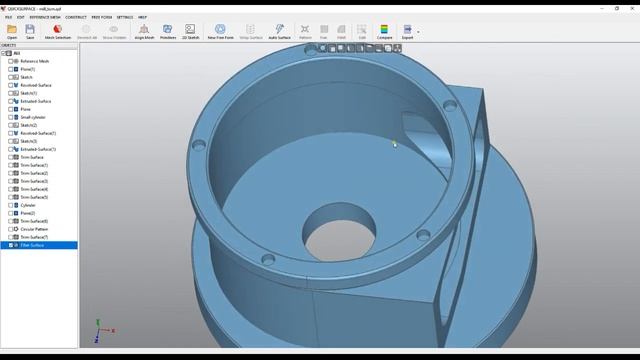The height and width of the screenshot is (360, 640).
Task: Select the Trim-Surface(3) tree item
Action: coord(34,181)
